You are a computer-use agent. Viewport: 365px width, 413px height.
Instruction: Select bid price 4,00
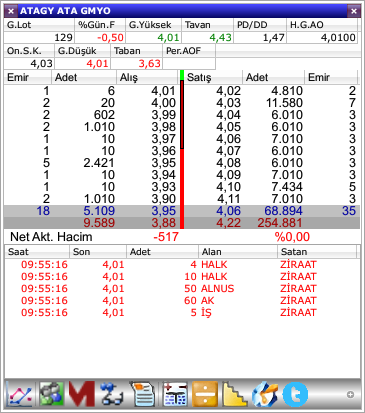[x=163, y=103]
